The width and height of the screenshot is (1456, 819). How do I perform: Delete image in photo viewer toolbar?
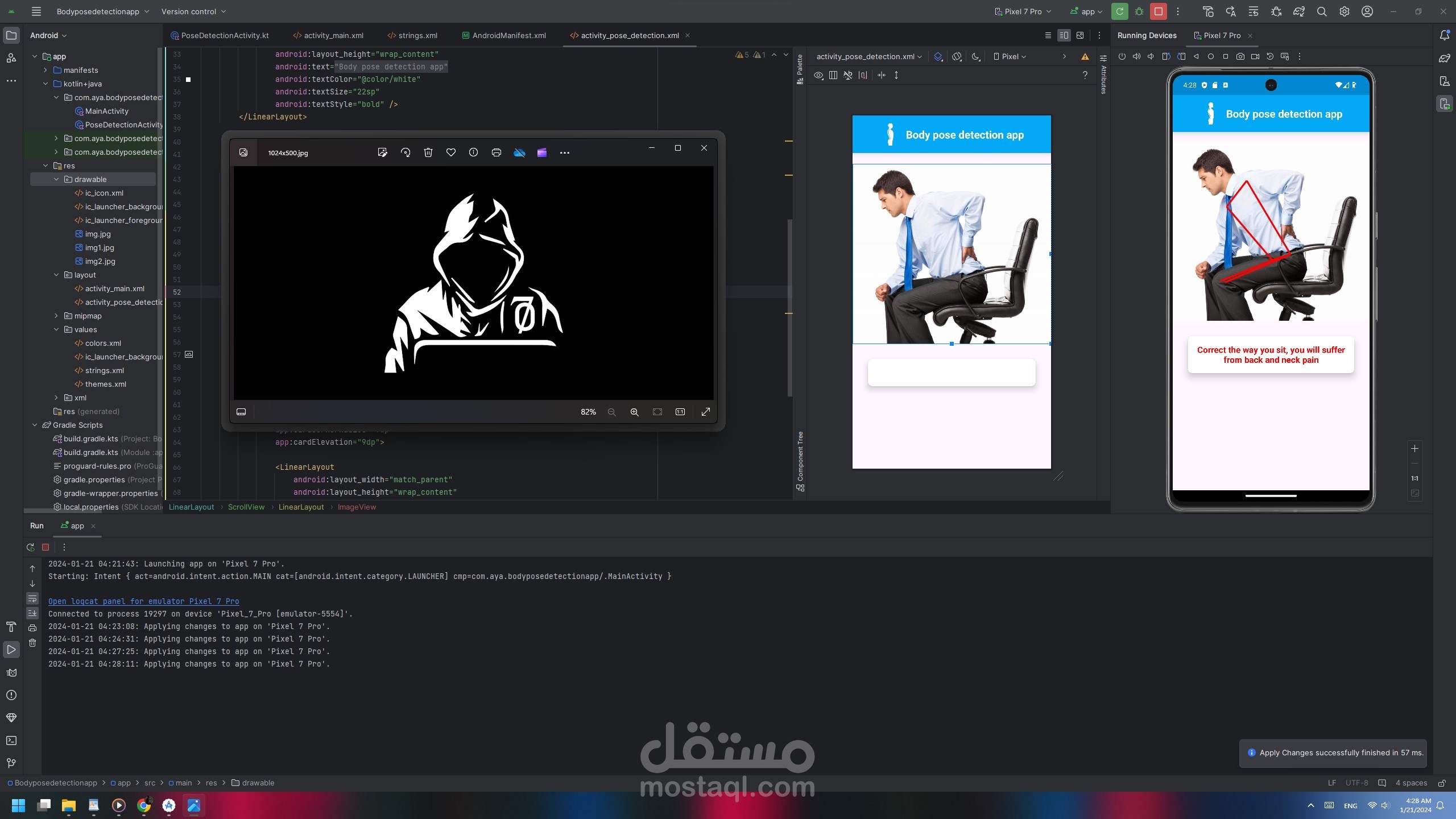[x=428, y=152]
